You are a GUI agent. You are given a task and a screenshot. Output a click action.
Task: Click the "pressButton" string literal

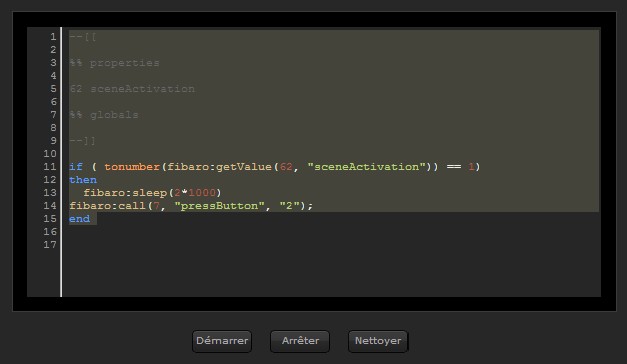coord(219,206)
